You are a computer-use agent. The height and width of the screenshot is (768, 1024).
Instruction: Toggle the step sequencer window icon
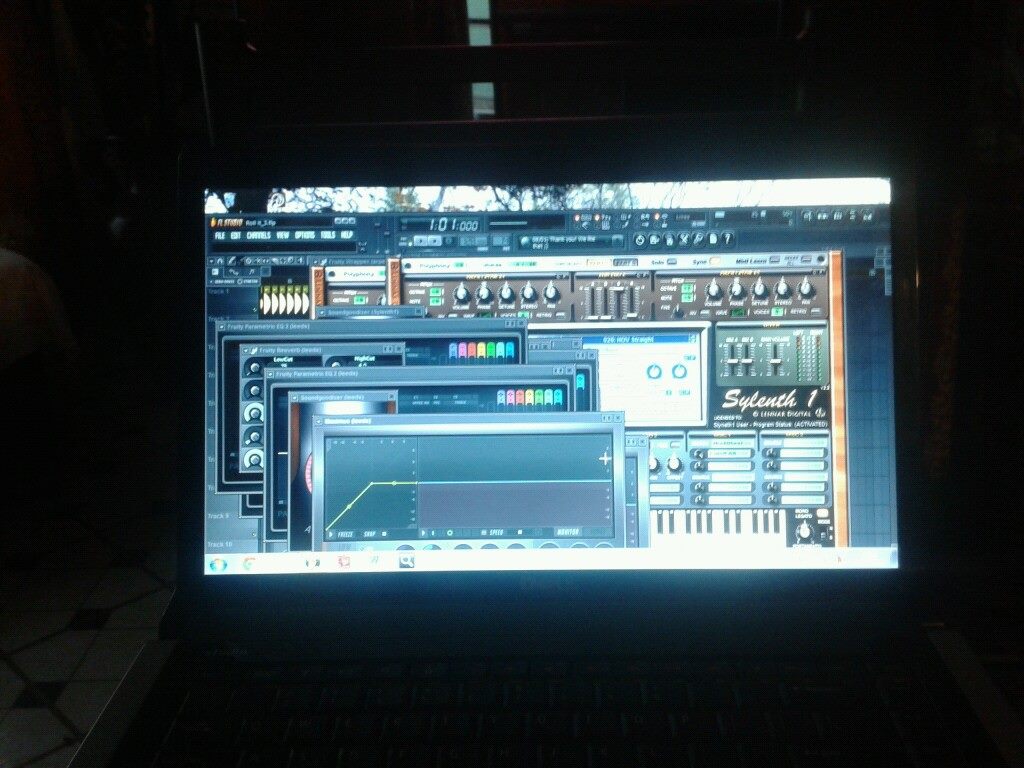pyautogui.click(x=823, y=215)
